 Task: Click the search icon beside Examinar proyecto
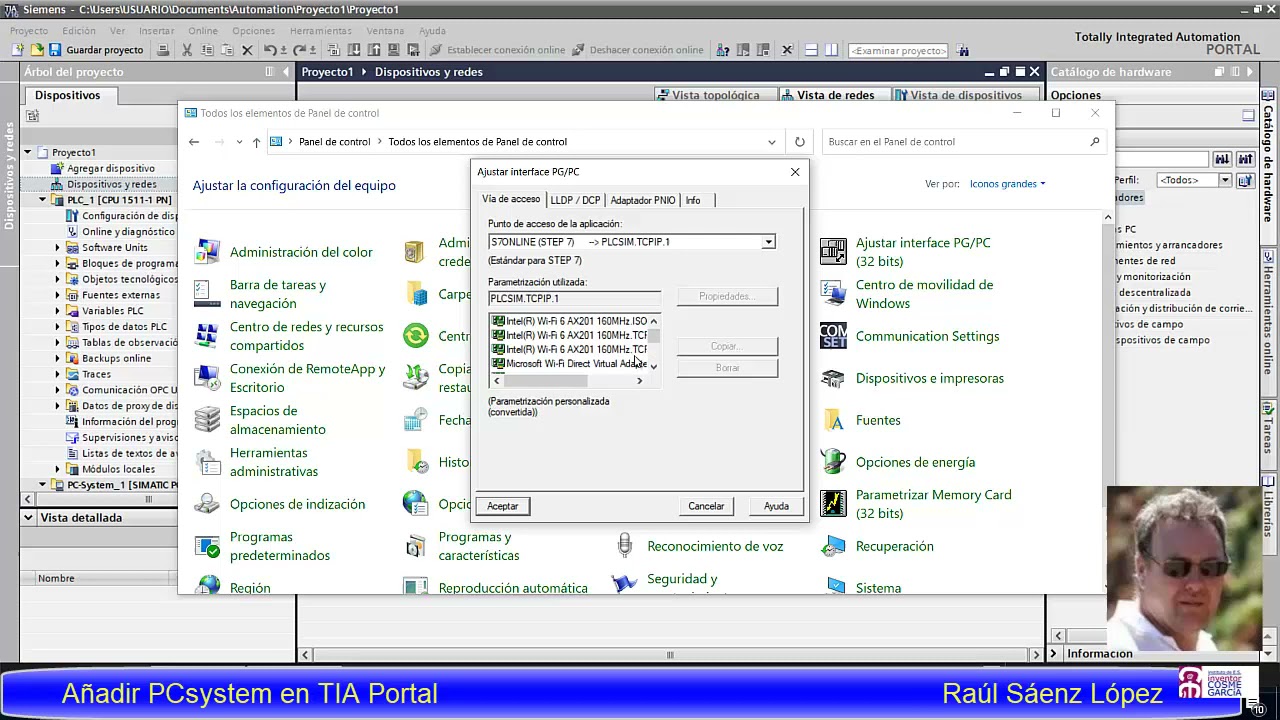click(x=963, y=50)
